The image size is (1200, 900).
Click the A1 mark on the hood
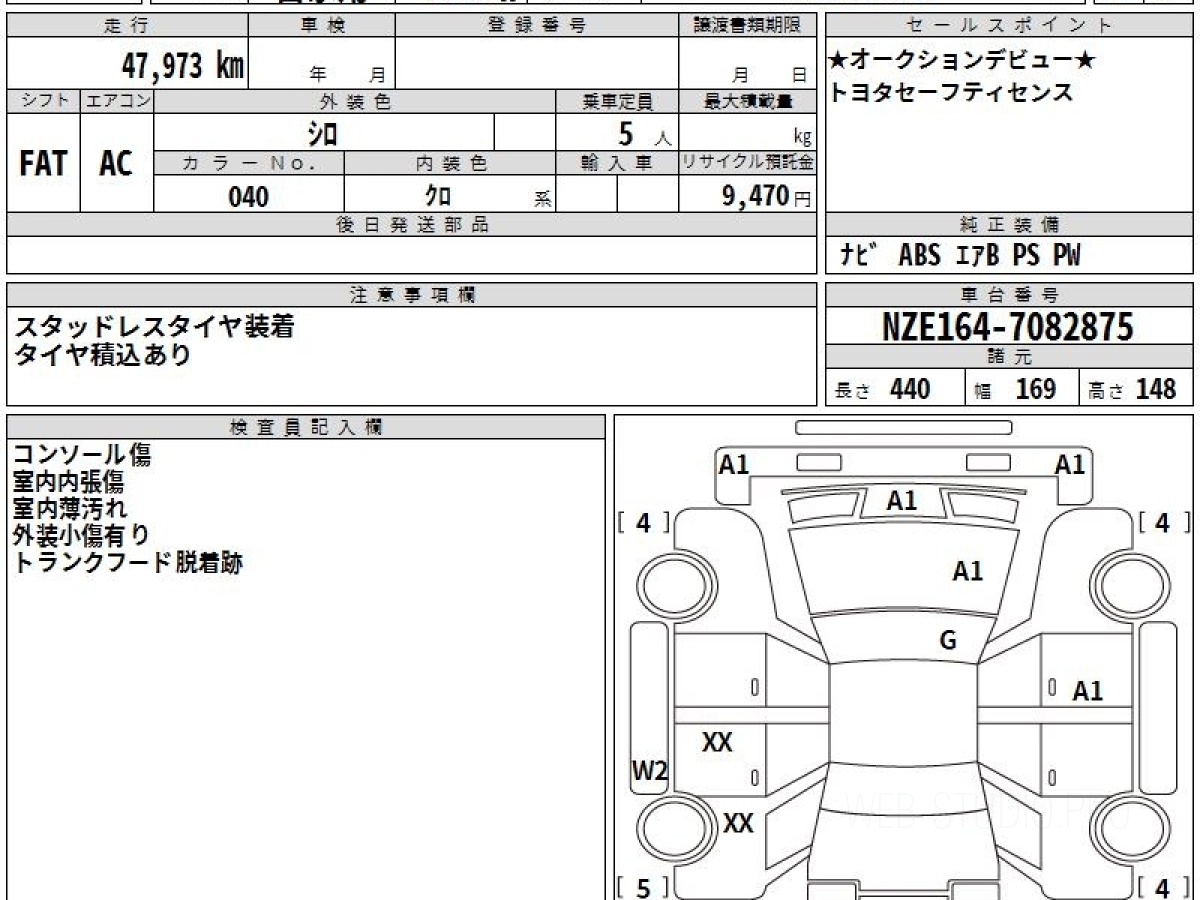pyautogui.click(x=967, y=571)
